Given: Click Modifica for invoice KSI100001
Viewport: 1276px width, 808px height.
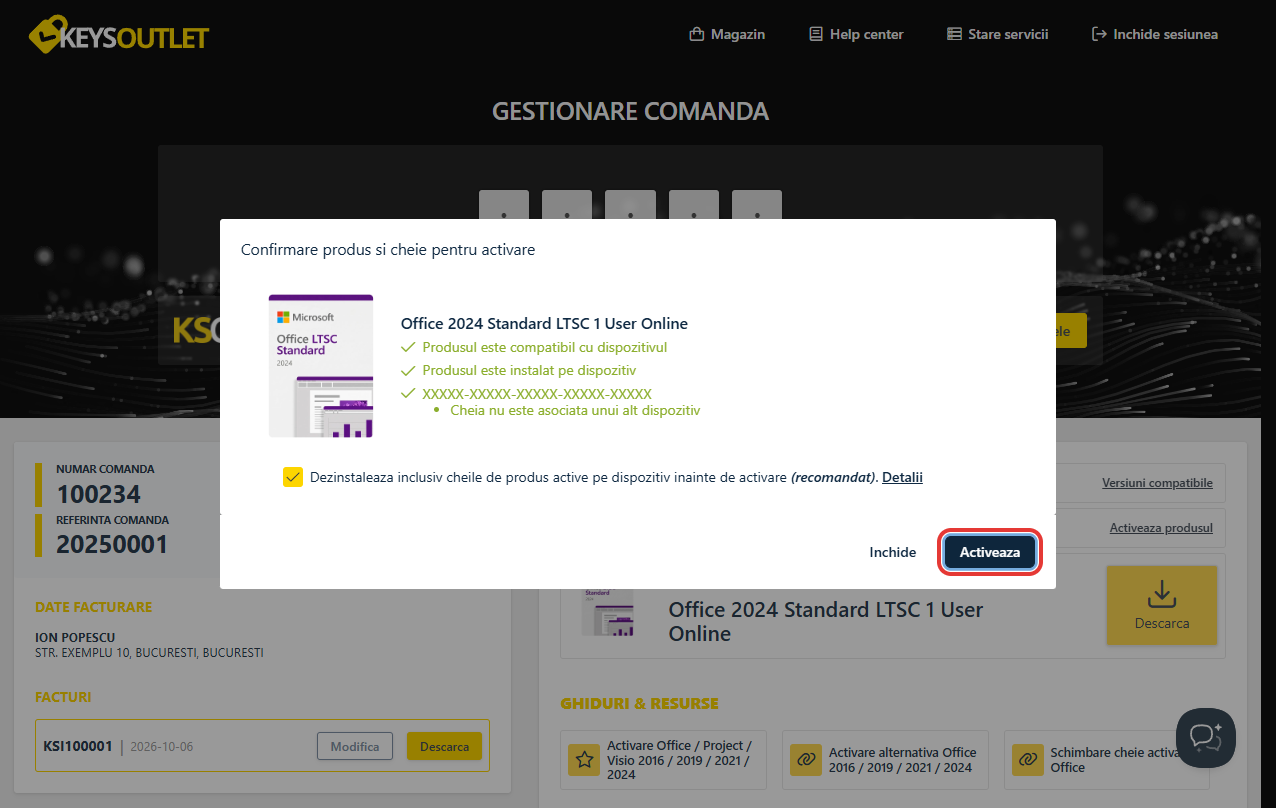Looking at the screenshot, I should [355, 746].
